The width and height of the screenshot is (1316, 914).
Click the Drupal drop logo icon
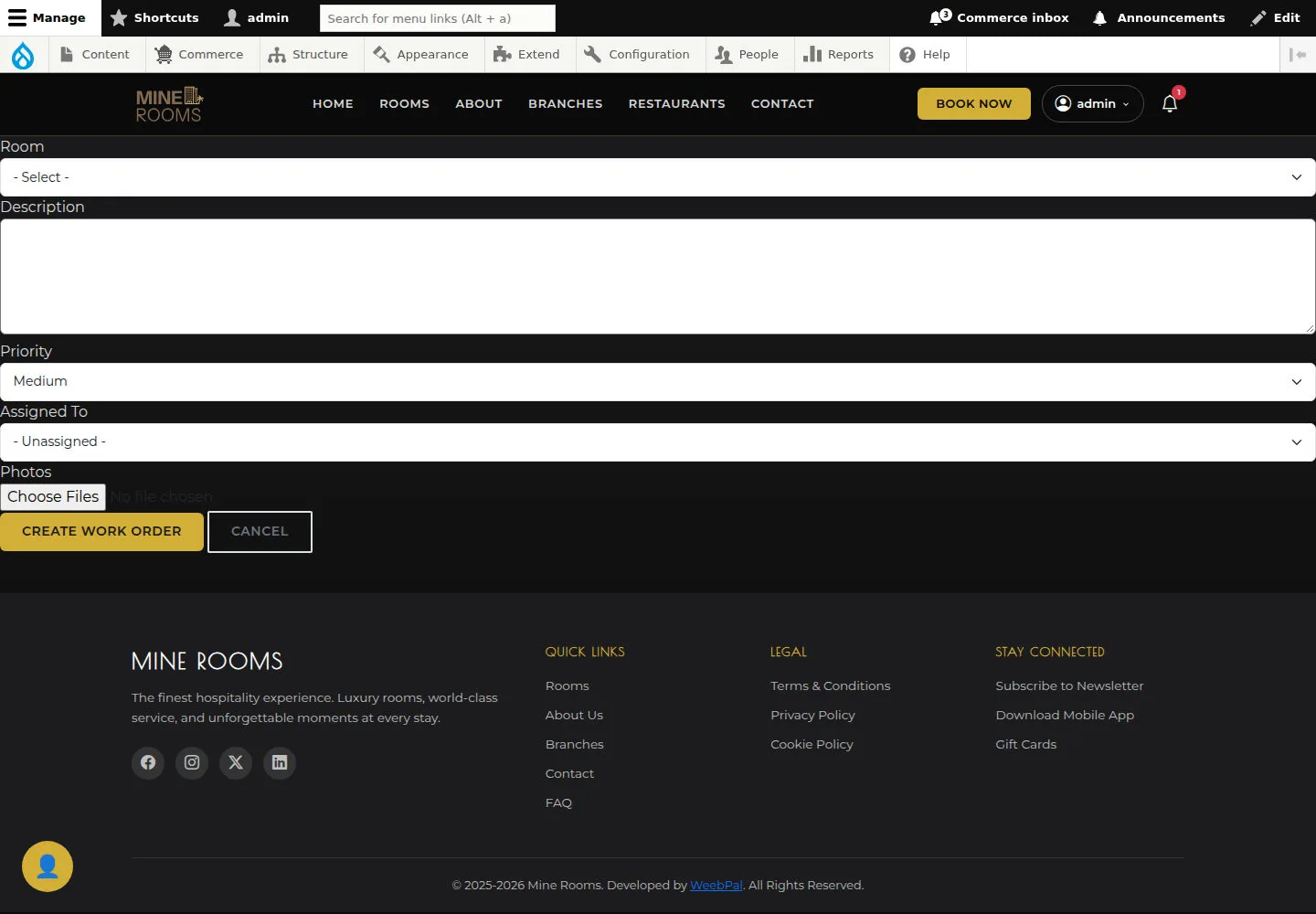(x=23, y=55)
